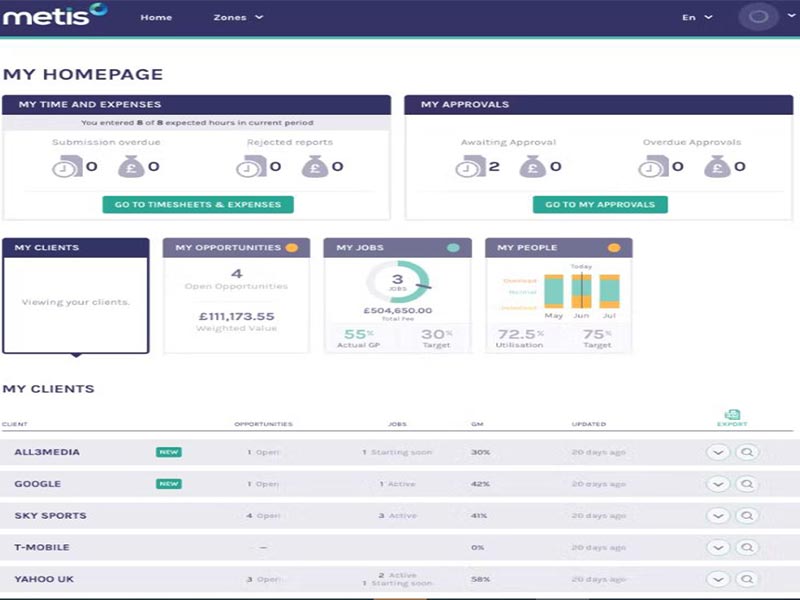This screenshot has width=800, height=600.
Task: Expand the Zones dropdown menu
Action: point(238,17)
